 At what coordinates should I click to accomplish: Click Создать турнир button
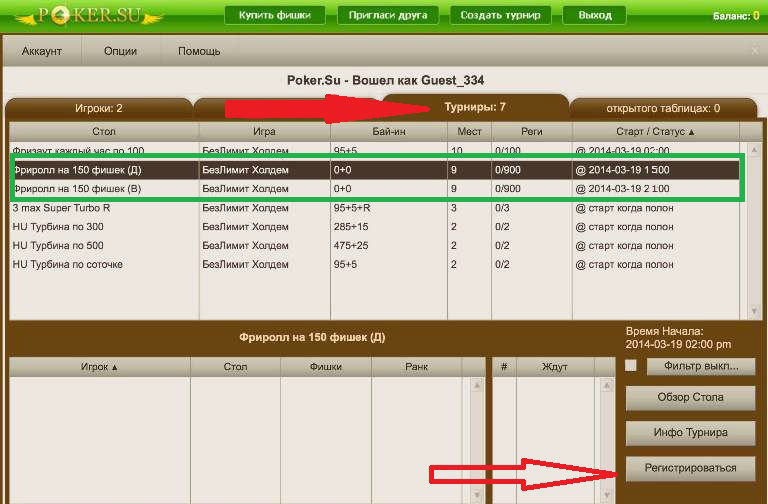(500, 15)
